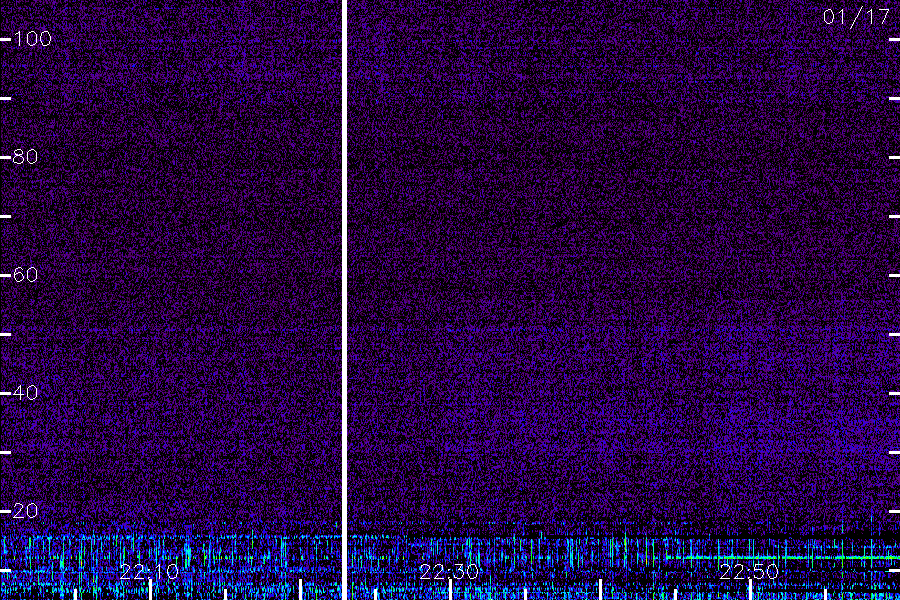Click the white vertical marker line in spectrogram
The height and width of the screenshot is (600, 900).
[344, 300]
